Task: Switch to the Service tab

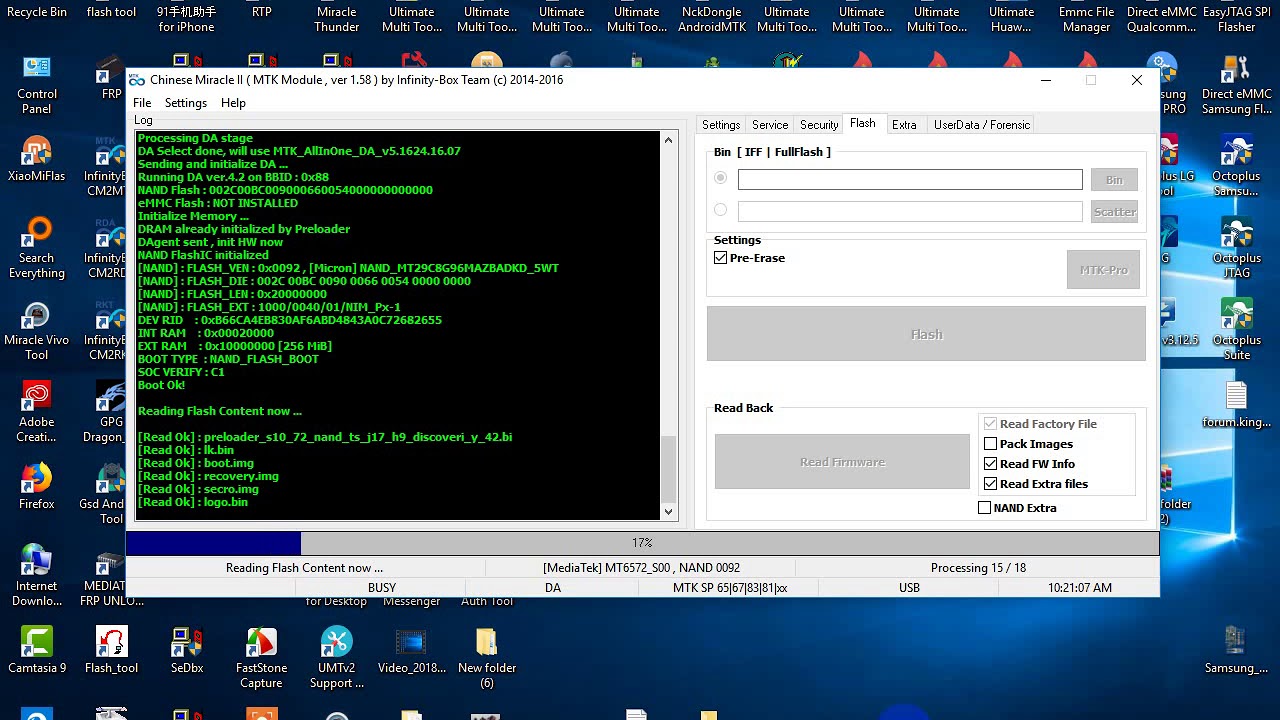Action: 770,125
